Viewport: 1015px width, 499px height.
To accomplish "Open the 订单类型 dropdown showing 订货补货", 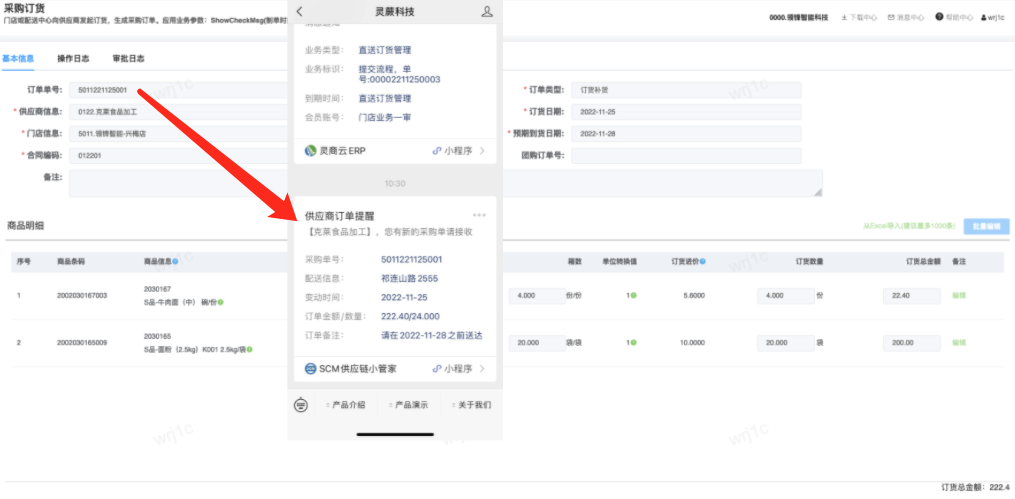I will pyautogui.click(x=686, y=90).
